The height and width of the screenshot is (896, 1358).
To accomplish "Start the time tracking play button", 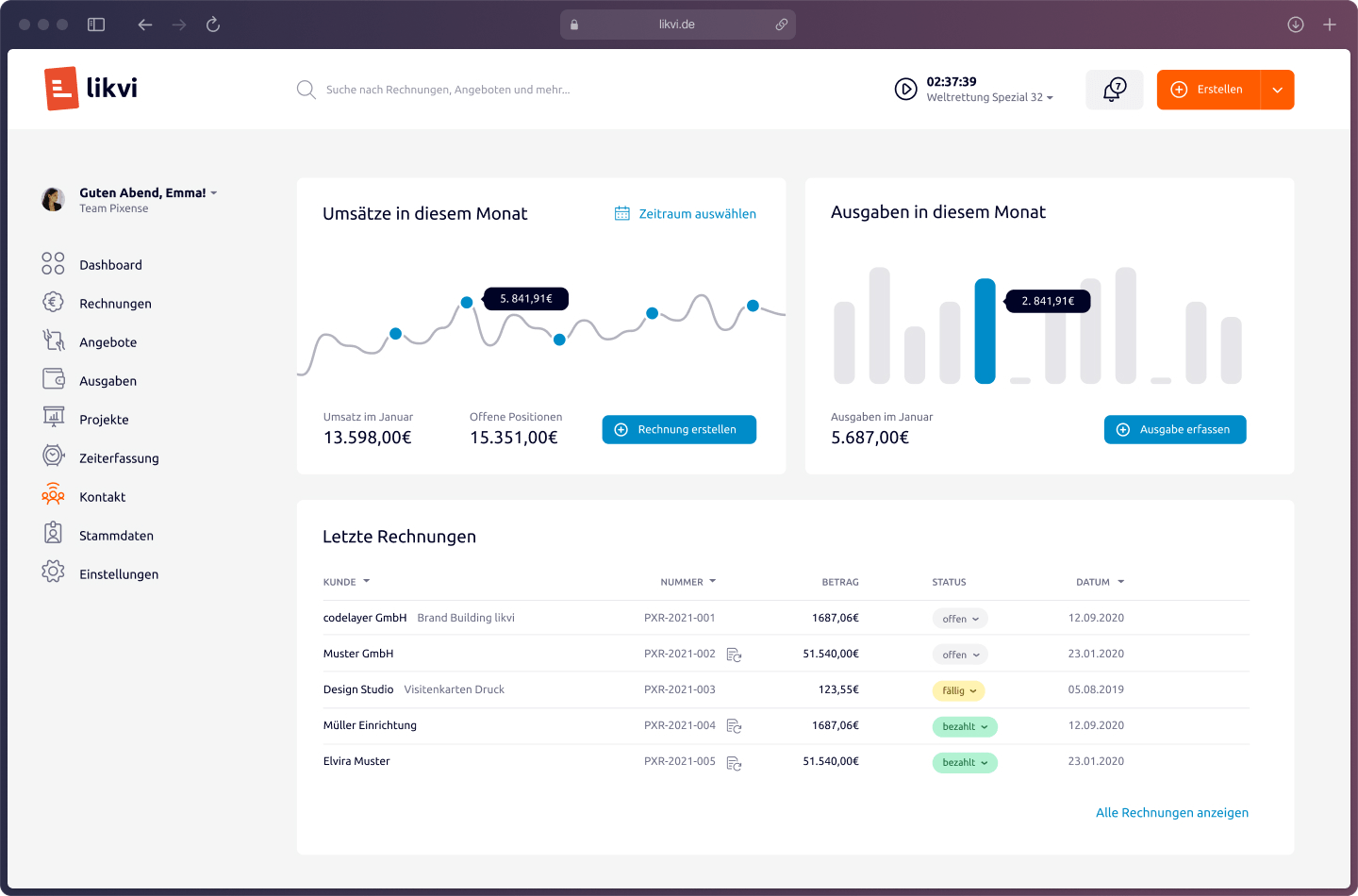I will (905, 90).
